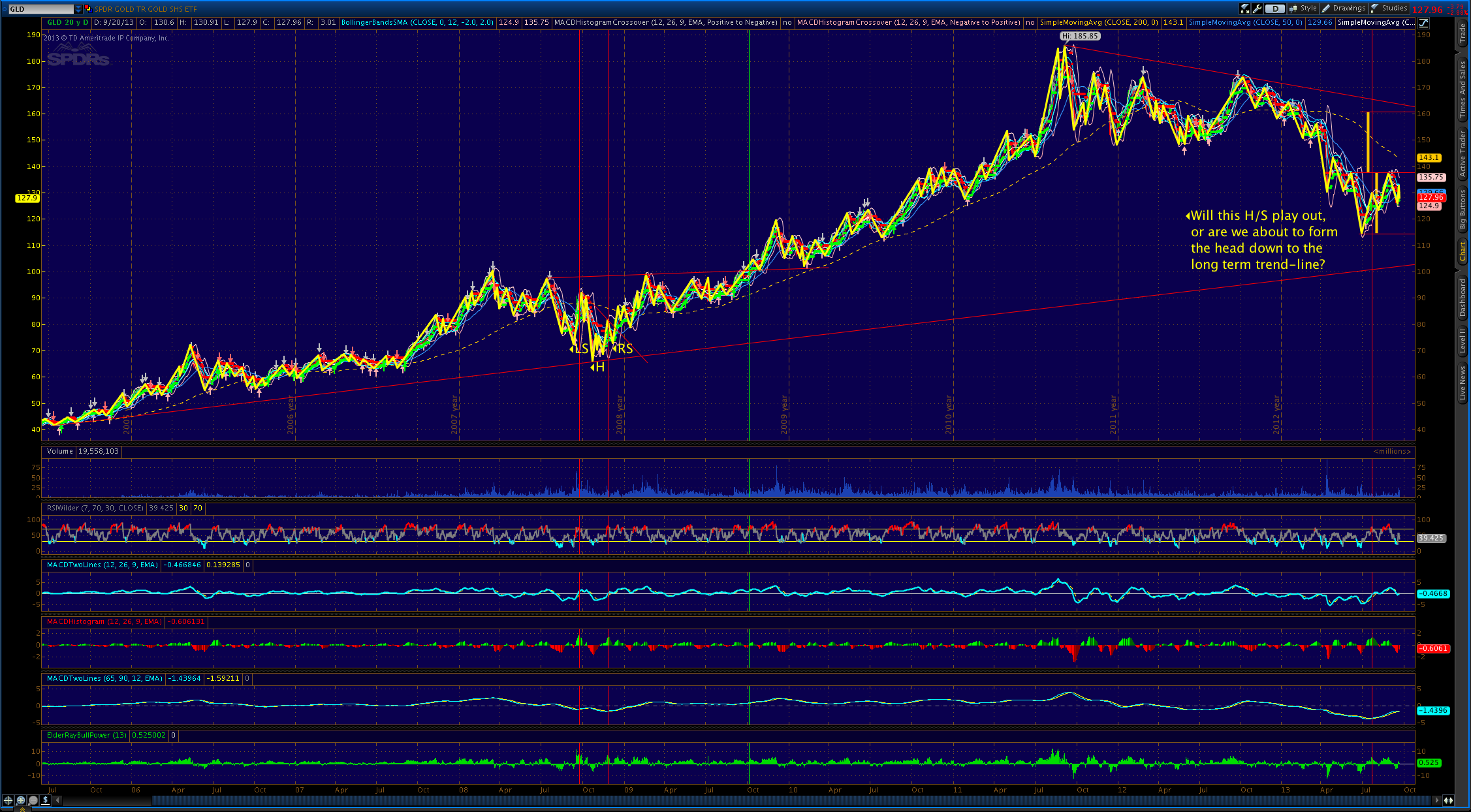Click ElderRayBullPower (13) label

pyautogui.click(x=87, y=735)
